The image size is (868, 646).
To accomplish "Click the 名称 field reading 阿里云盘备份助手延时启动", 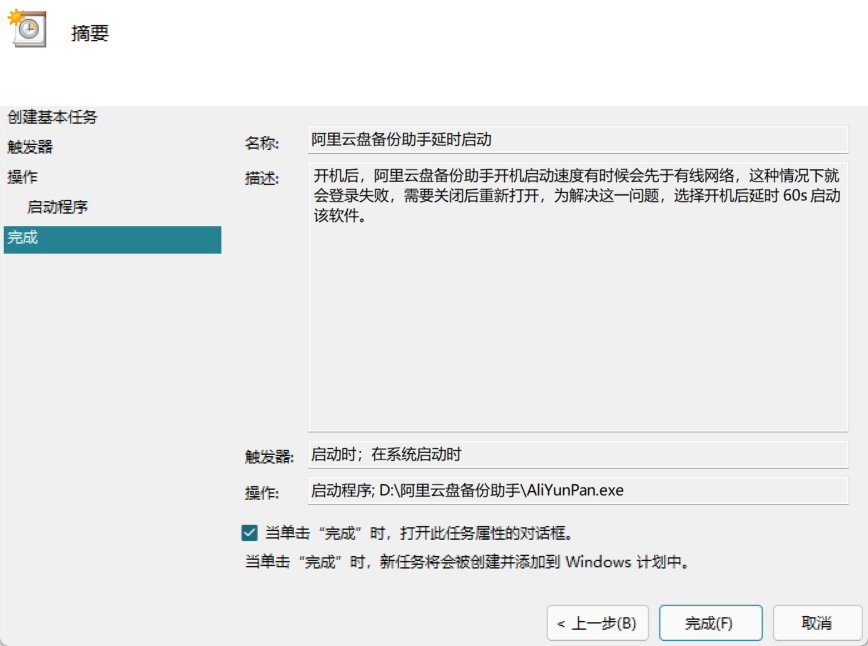I will 578,139.
